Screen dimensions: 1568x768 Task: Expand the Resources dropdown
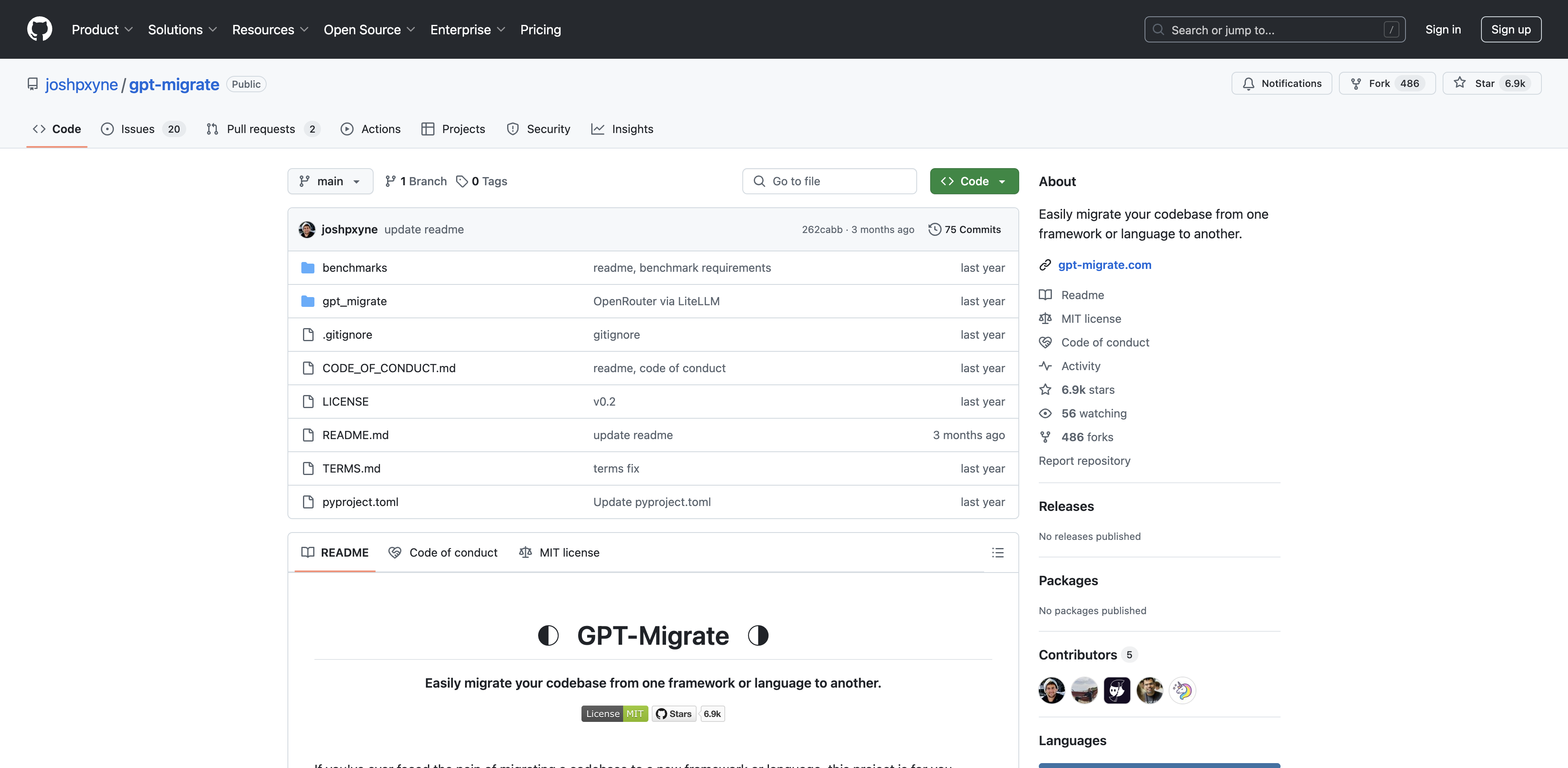270,29
